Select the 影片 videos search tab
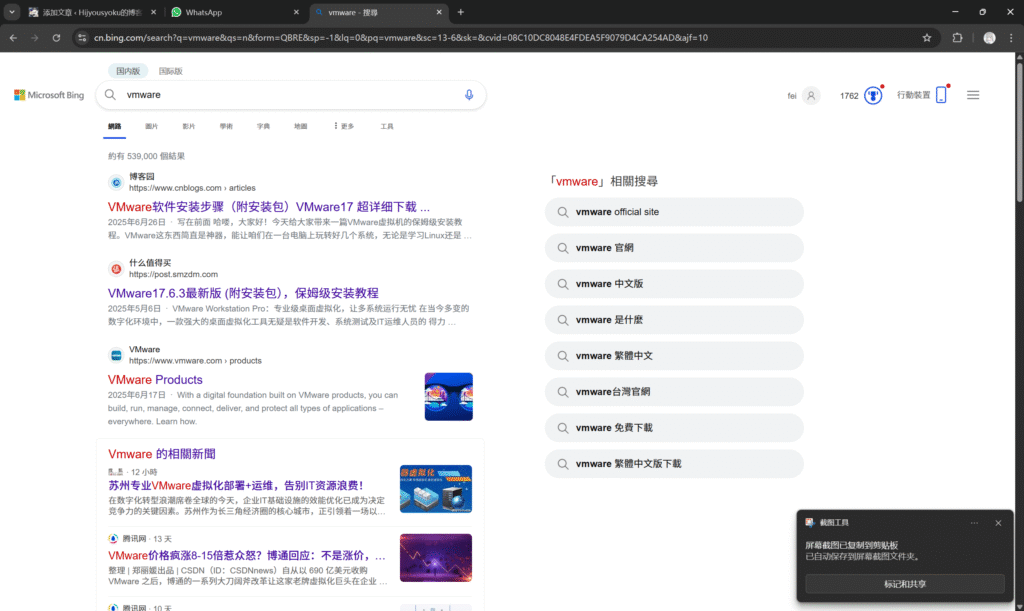Image resolution: width=1024 pixels, height=611 pixels. tap(189, 126)
